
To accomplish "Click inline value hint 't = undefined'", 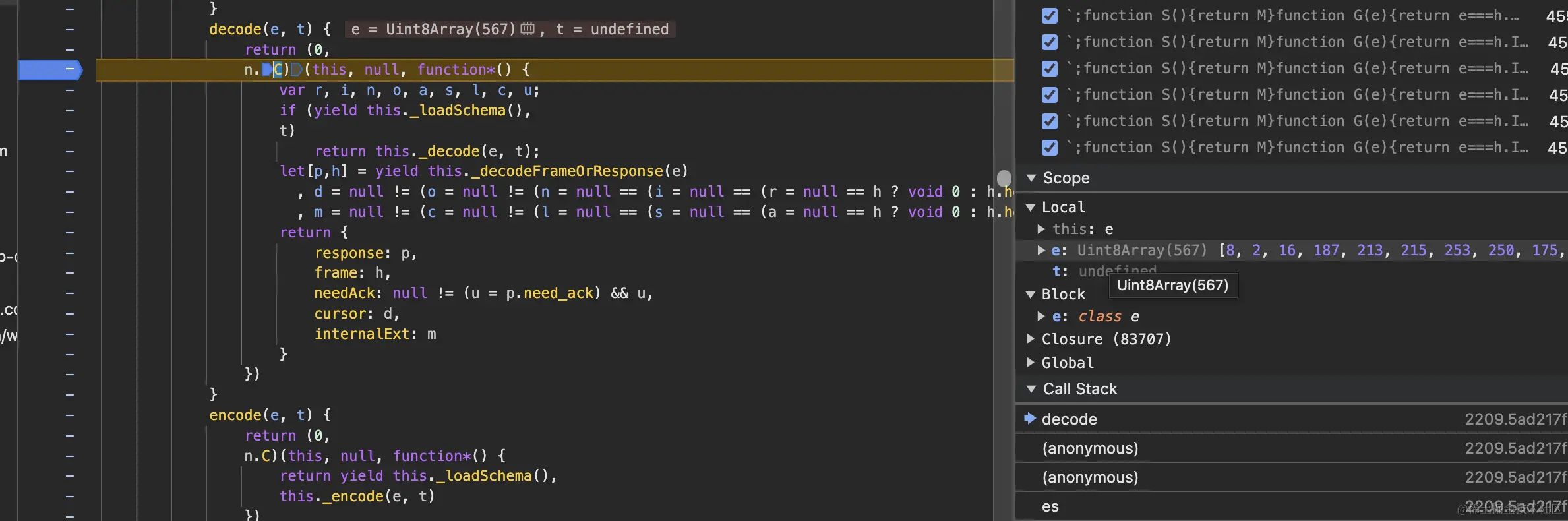I will 612,29.
